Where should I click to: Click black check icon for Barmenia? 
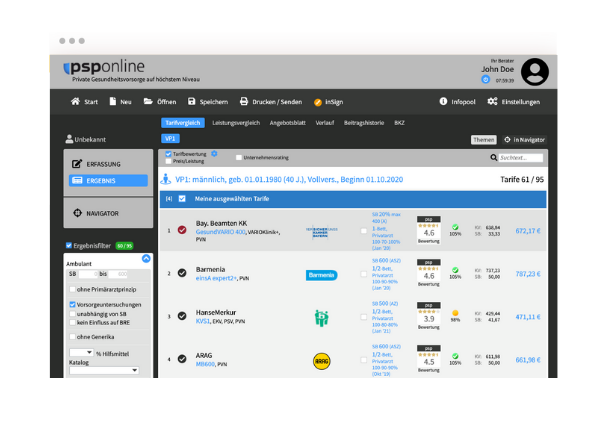point(182,273)
